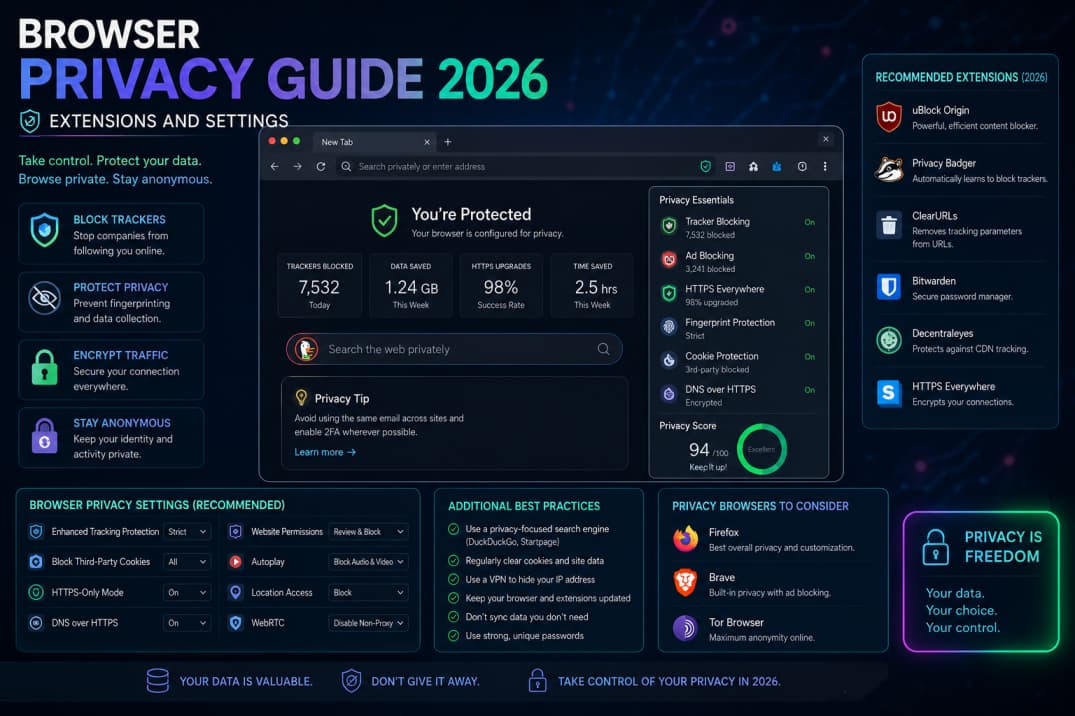Check the privacy-focused search engine checkmark
The image size is (1075, 716).
click(453, 529)
